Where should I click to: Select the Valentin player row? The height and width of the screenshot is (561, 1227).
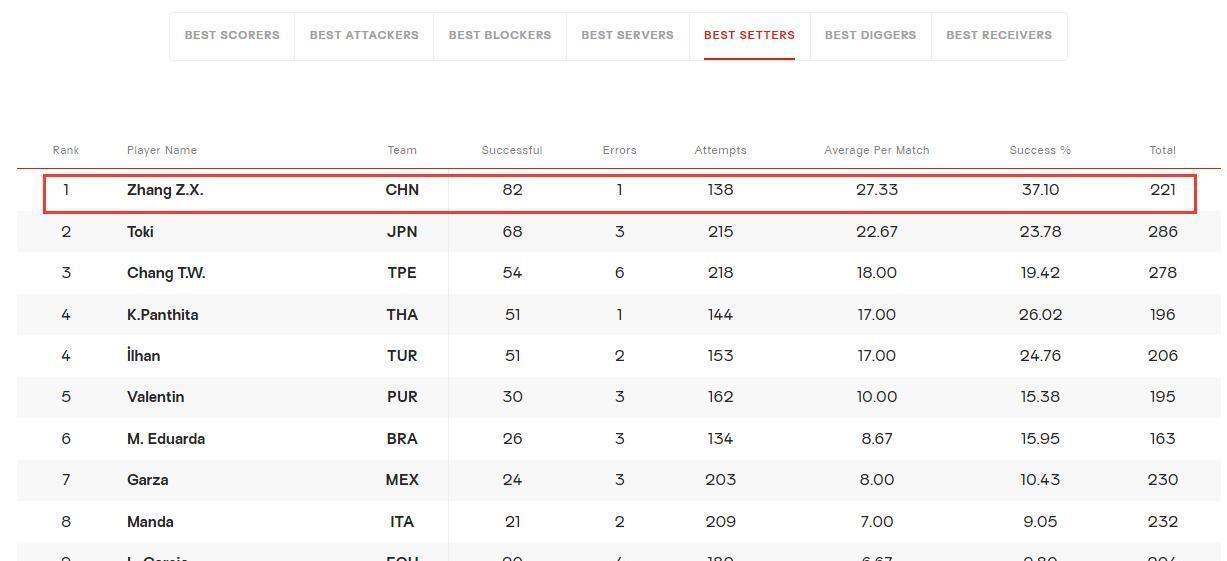pyautogui.click(x=618, y=397)
